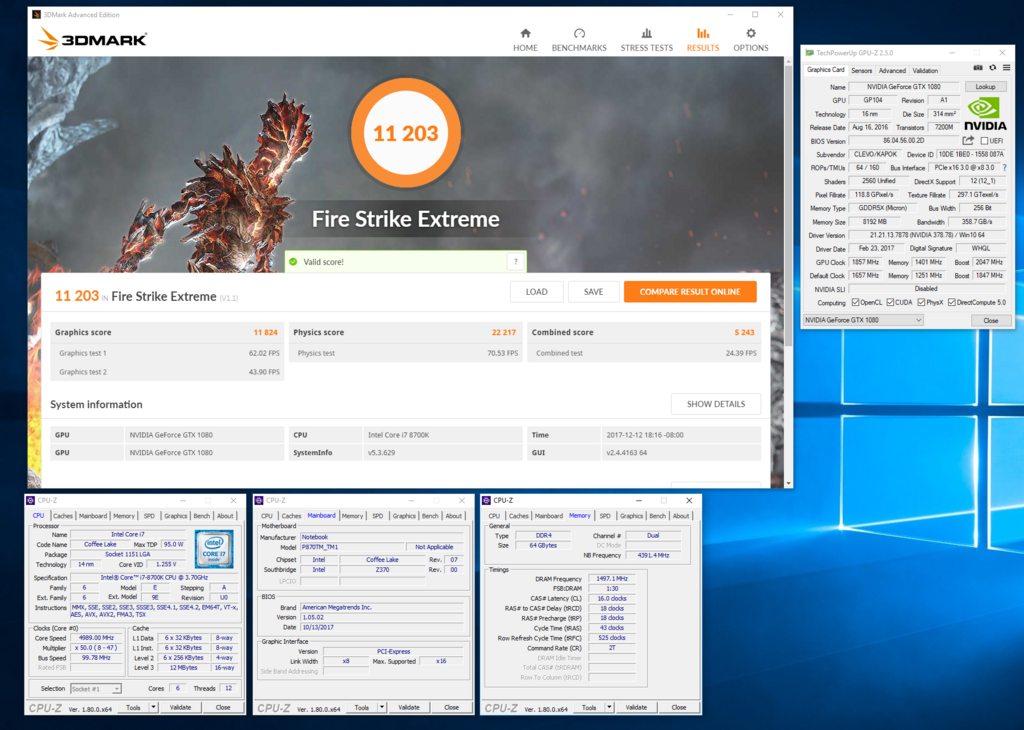The image size is (1024, 730).
Task: Open the Socket #1 Selection dropdown
Action: pyautogui.click(x=95, y=689)
